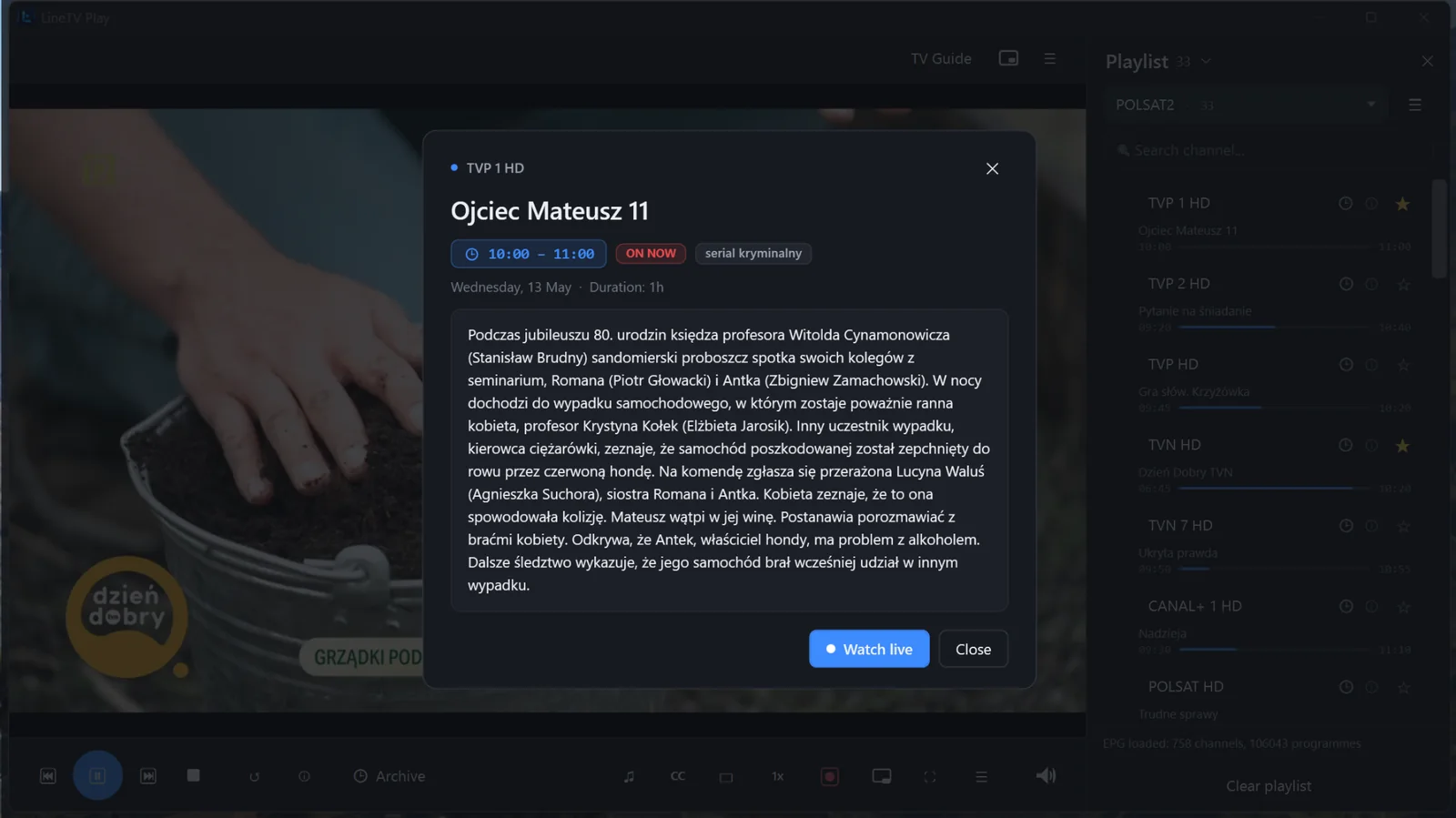The width and height of the screenshot is (1456, 818).
Task: Open the 1x playback speed selector
Action: pos(778,776)
